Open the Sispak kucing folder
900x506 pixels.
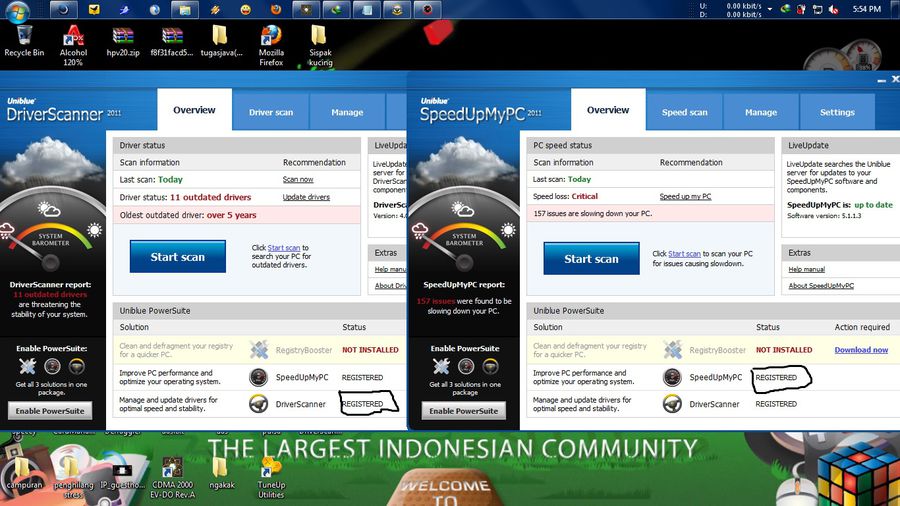click(320, 46)
